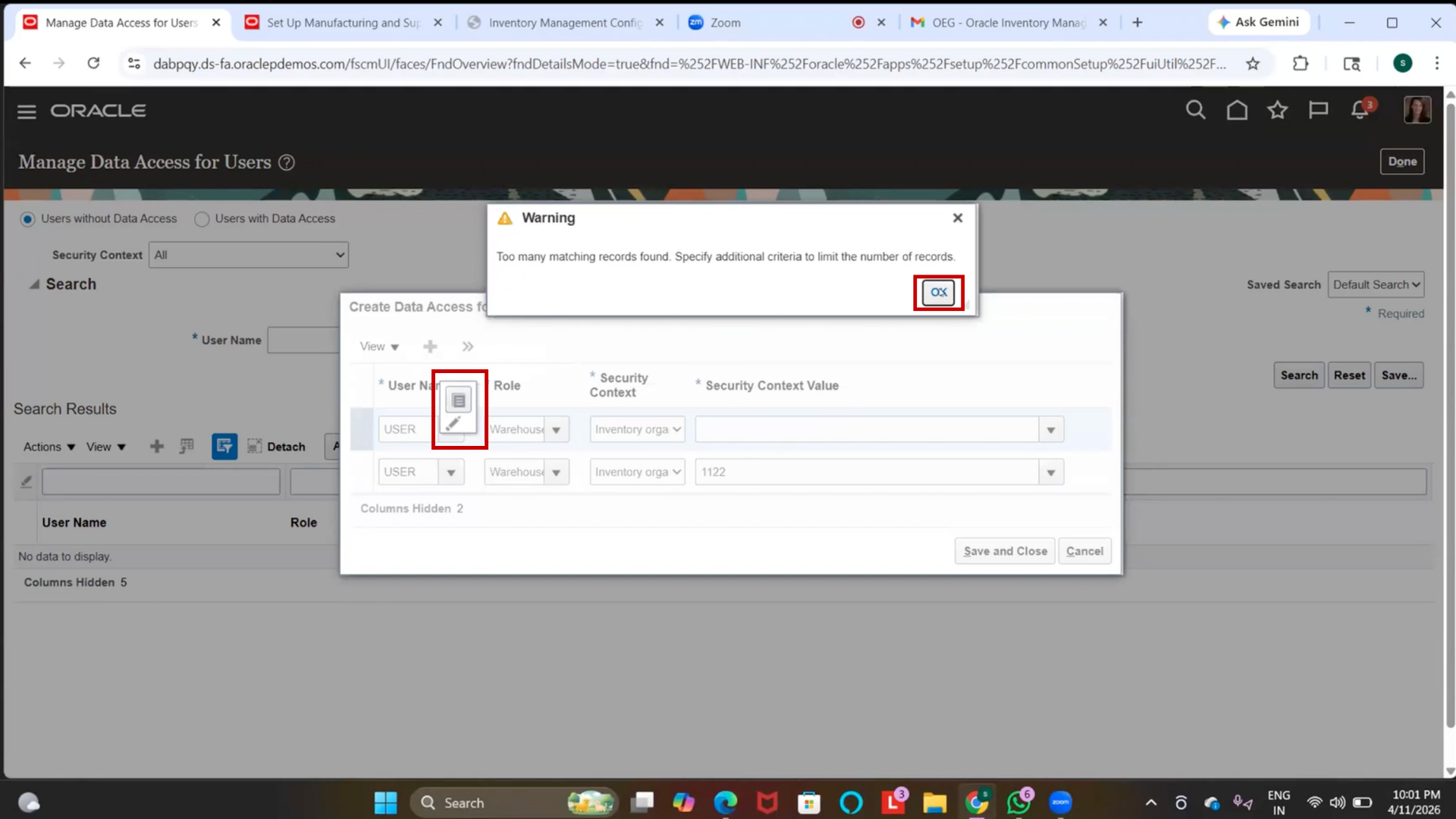Open the Oracle search icon
The height and width of the screenshot is (819, 1456).
click(x=1195, y=110)
